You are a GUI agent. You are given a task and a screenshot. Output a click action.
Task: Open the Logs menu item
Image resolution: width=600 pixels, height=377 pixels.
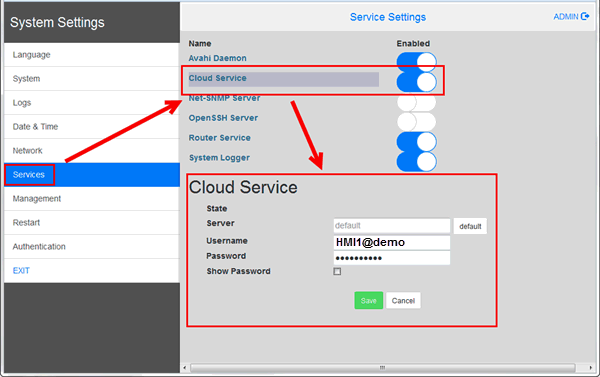point(92,103)
